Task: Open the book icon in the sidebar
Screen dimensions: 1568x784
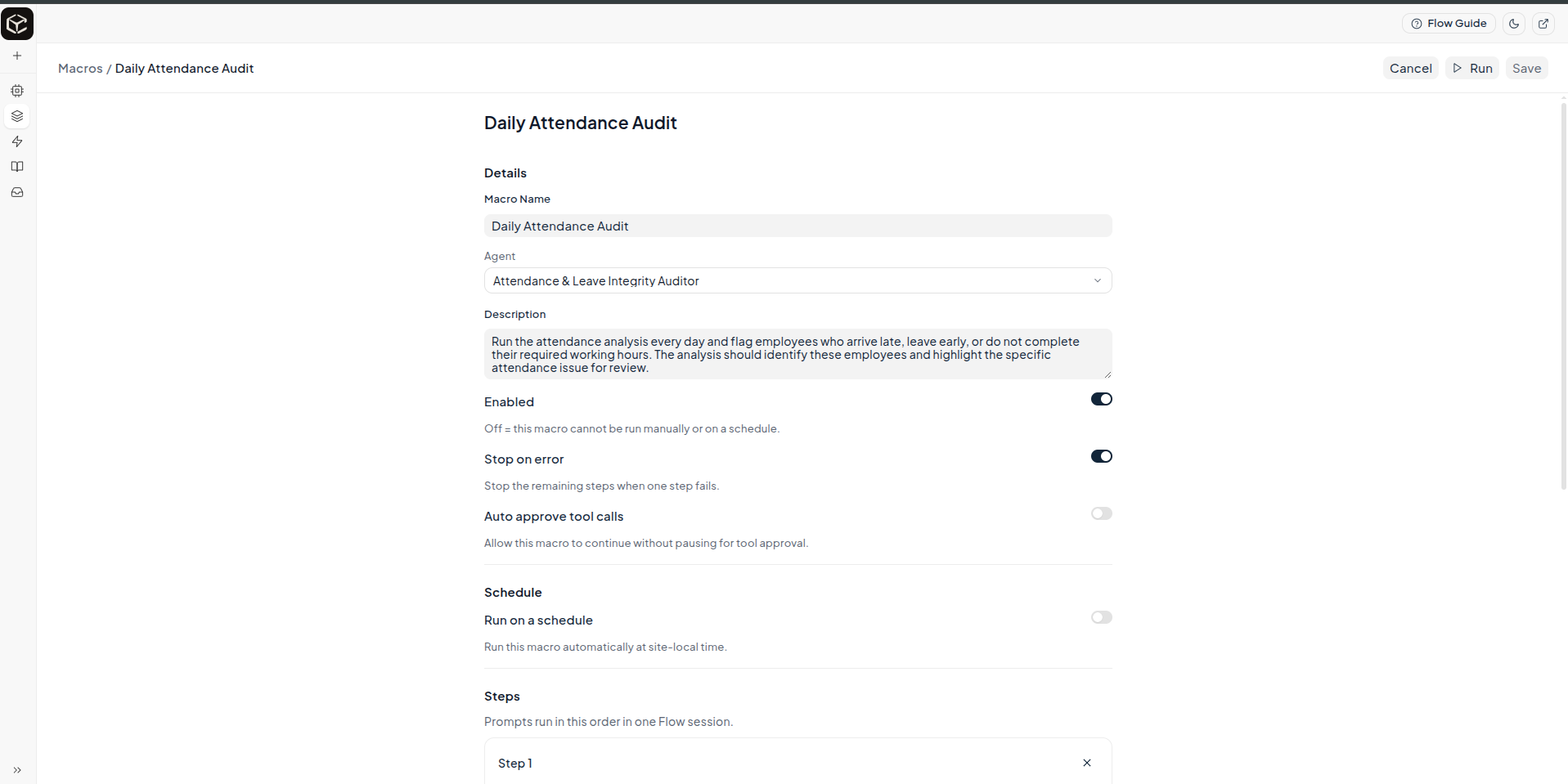Action: click(17, 167)
